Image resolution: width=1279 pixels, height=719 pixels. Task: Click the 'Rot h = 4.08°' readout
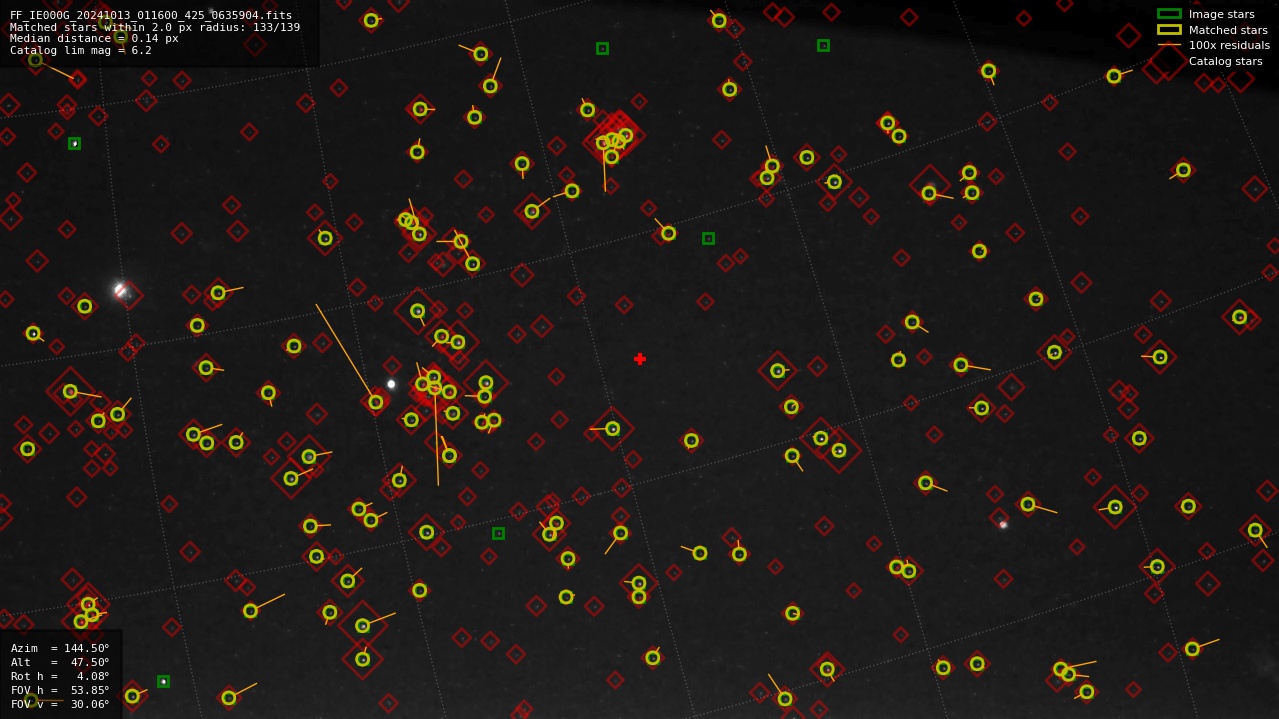coord(60,676)
